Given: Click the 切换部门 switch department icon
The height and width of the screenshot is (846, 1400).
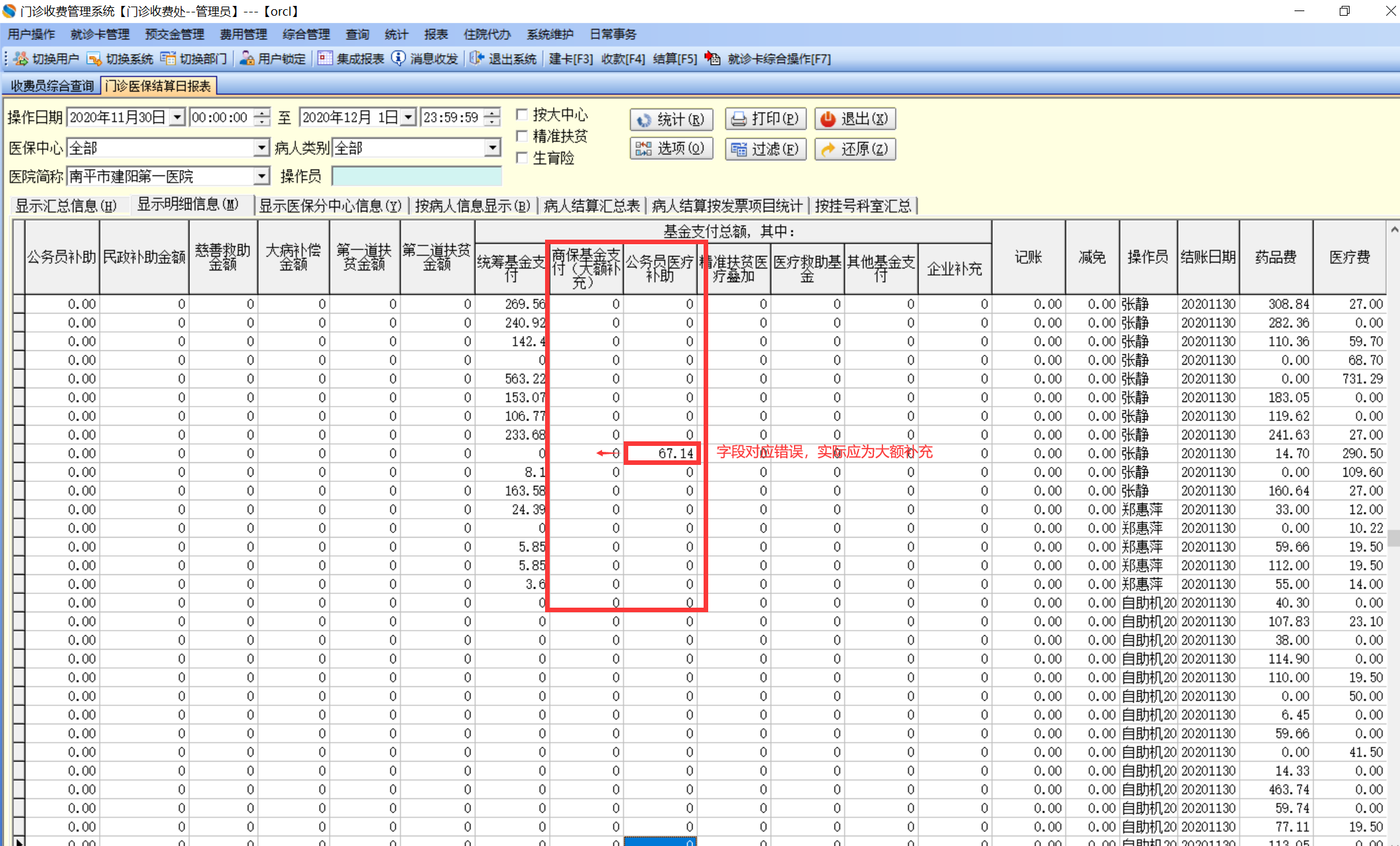Looking at the screenshot, I should (168, 59).
